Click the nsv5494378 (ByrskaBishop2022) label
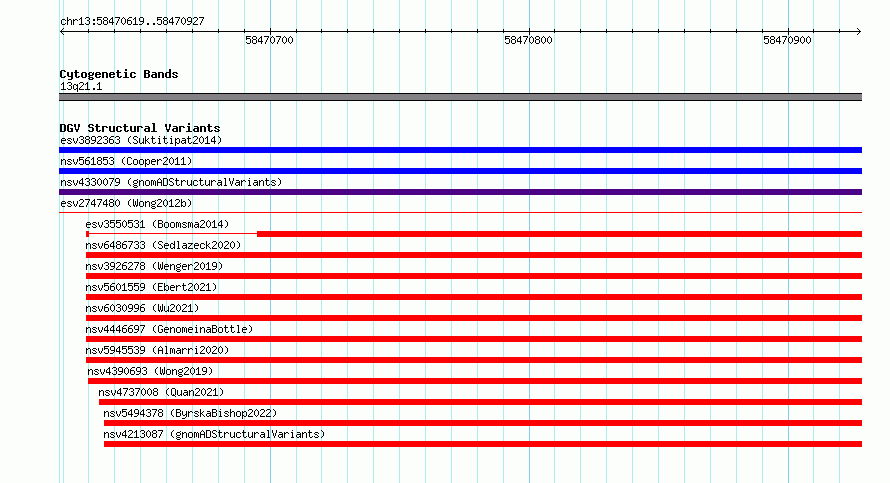This screenshot has height=483, width=890. (x=190, y=413)
